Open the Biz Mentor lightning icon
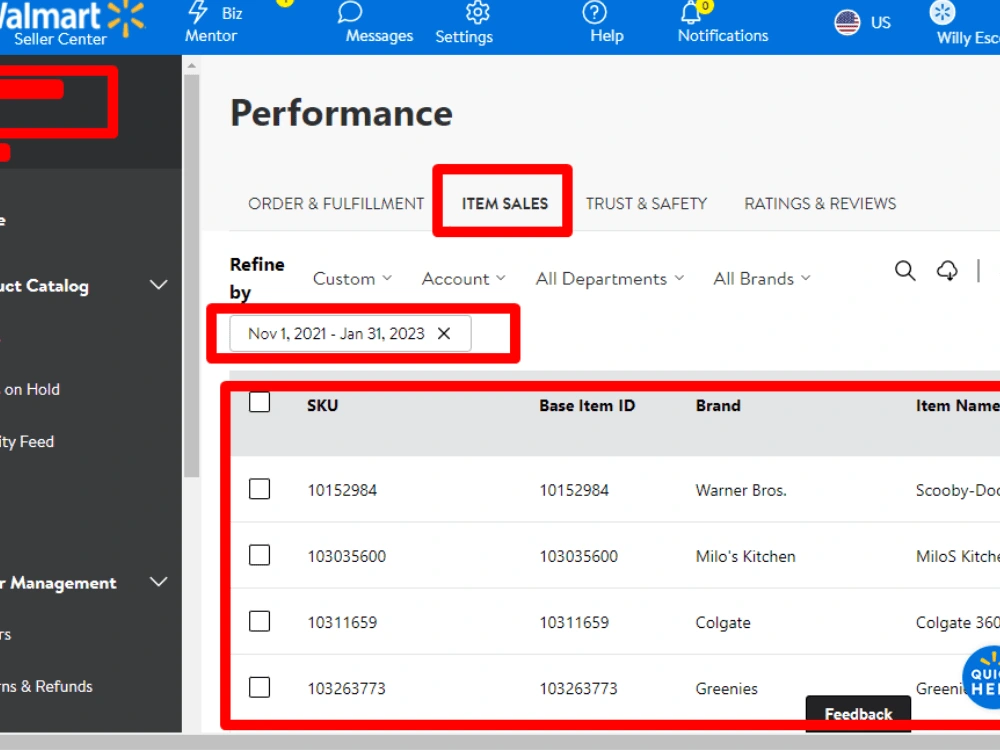The image size is (1000, 750). click(x=198, y=12)
